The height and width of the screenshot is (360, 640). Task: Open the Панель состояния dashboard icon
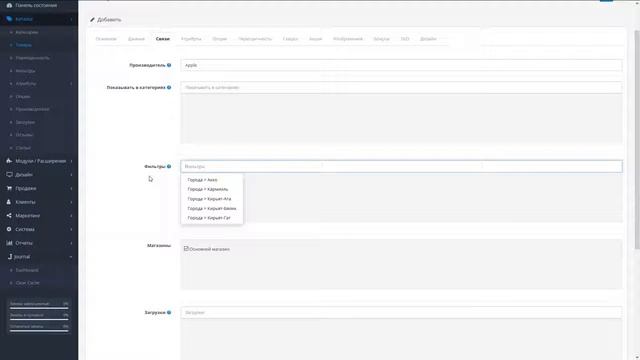point(9,5)
